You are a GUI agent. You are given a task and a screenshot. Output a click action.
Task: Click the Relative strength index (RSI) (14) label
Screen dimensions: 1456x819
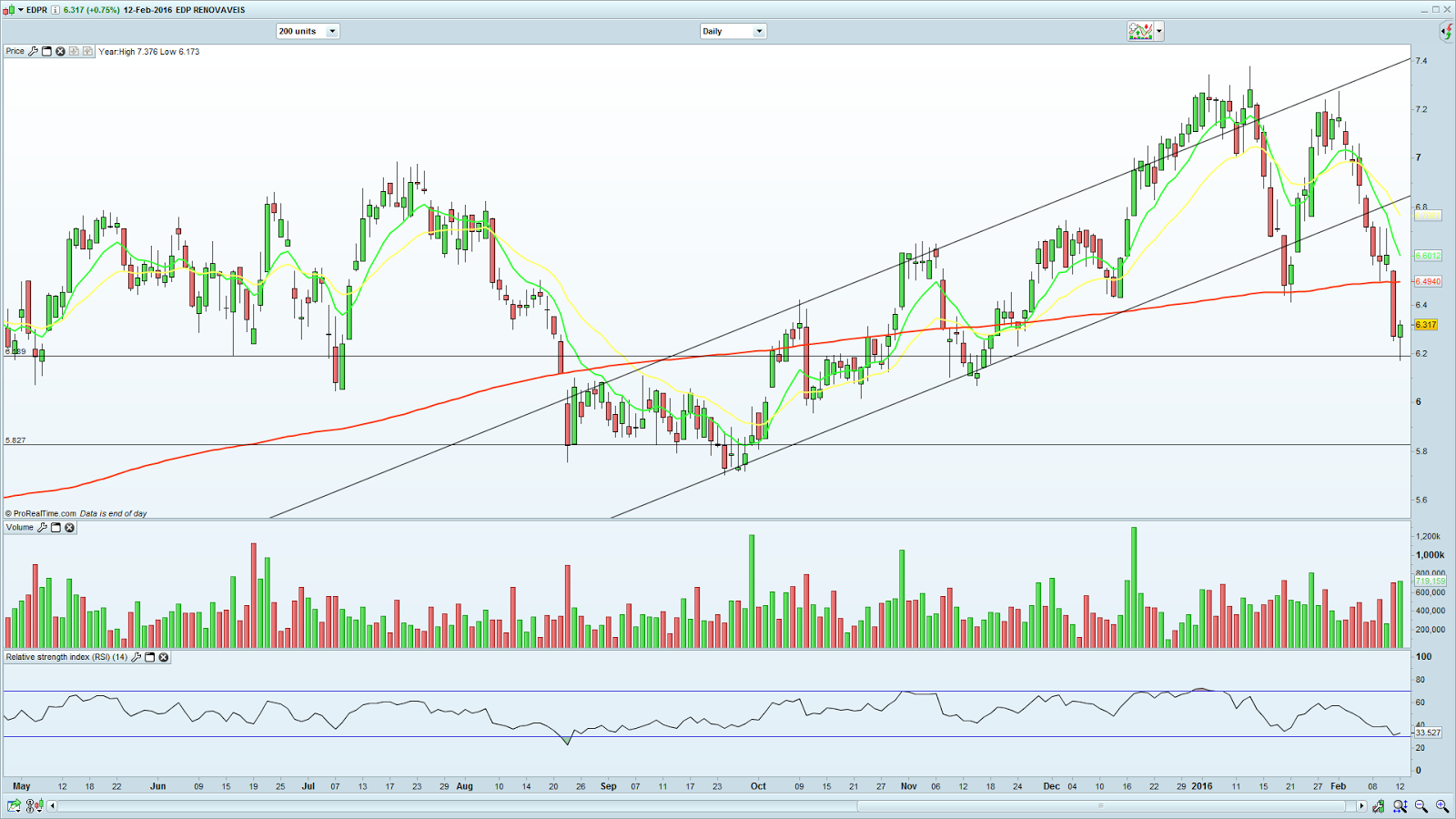coord(66,657)
